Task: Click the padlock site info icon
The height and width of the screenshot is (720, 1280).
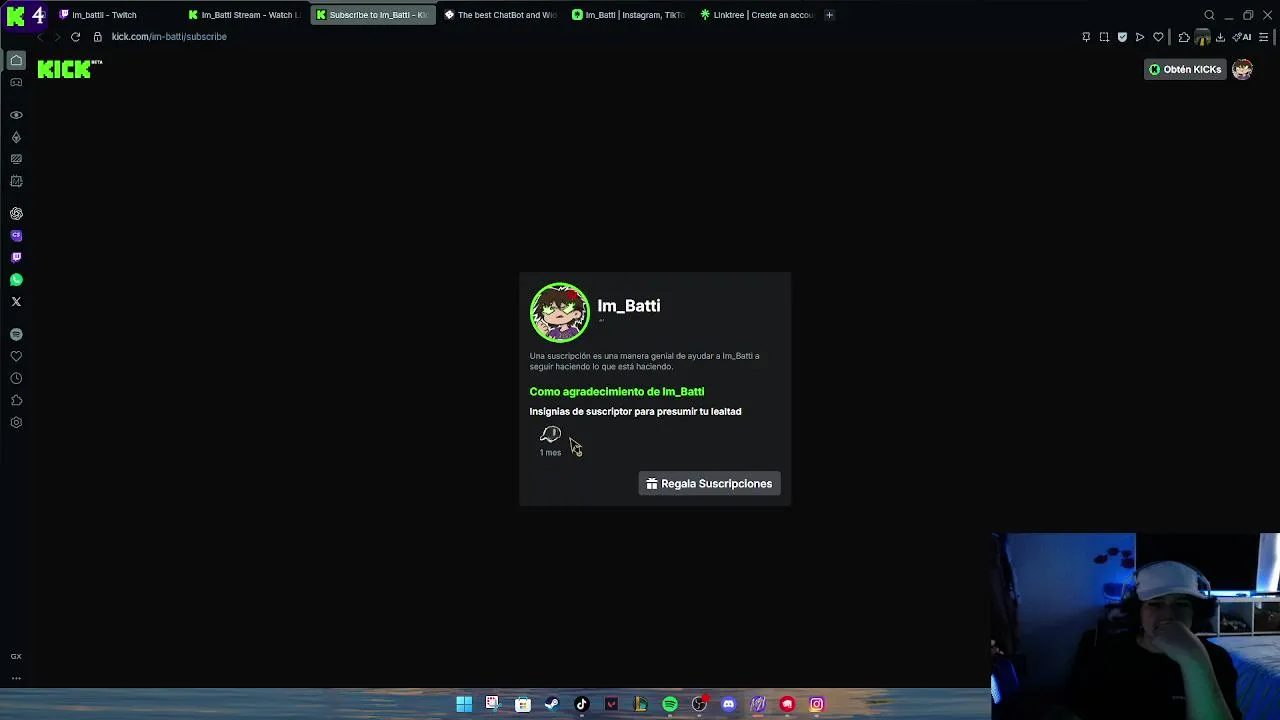Action: pos(98,37)
